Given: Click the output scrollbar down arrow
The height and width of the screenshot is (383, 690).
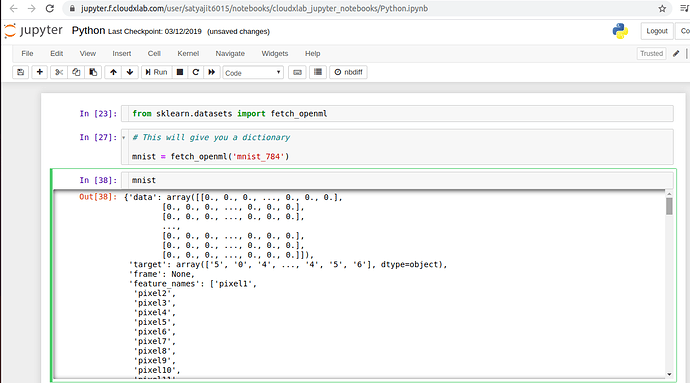Looking at the screenshot, I should 669,374.
